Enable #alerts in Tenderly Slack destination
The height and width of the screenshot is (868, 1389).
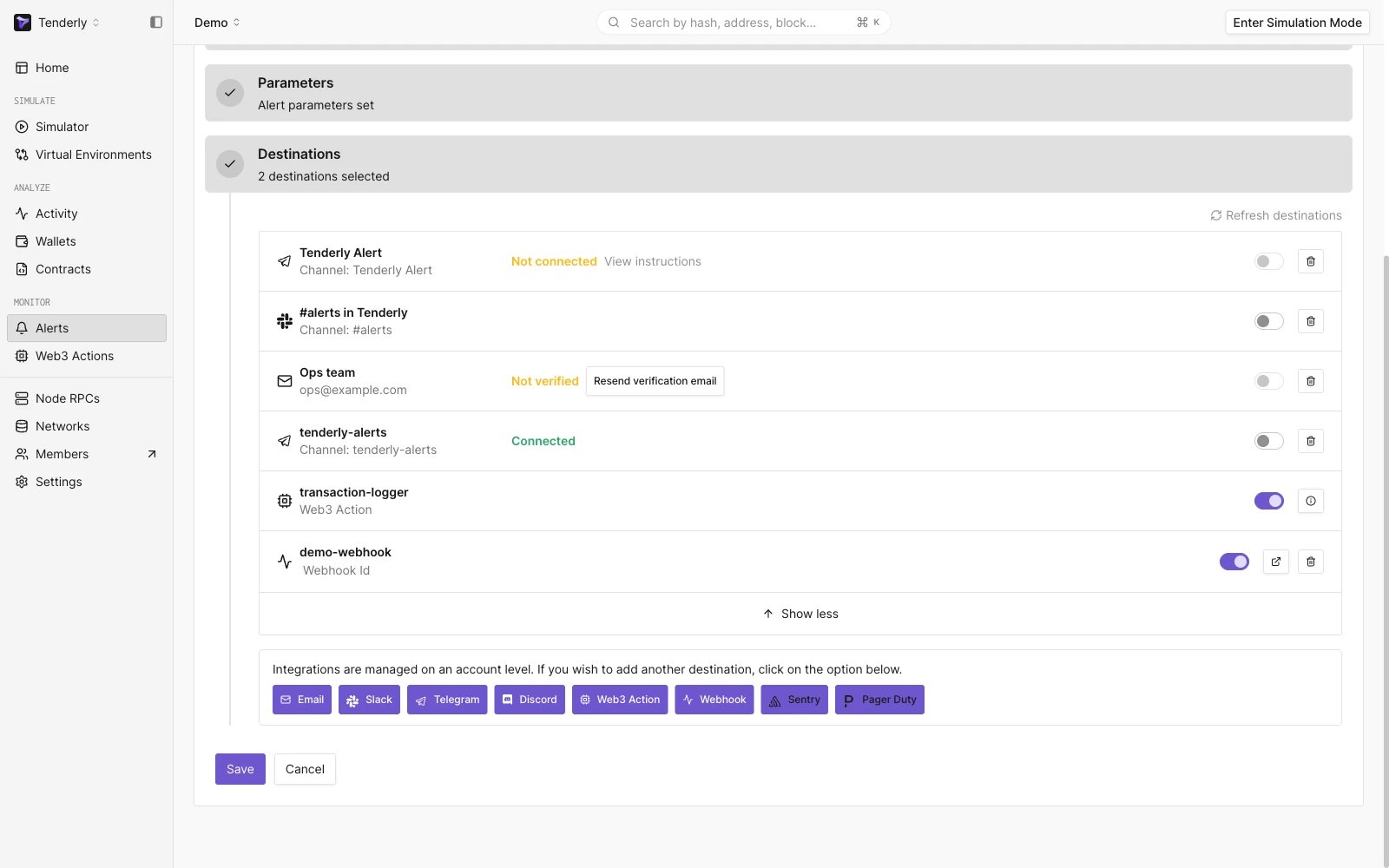(1269, 321)
